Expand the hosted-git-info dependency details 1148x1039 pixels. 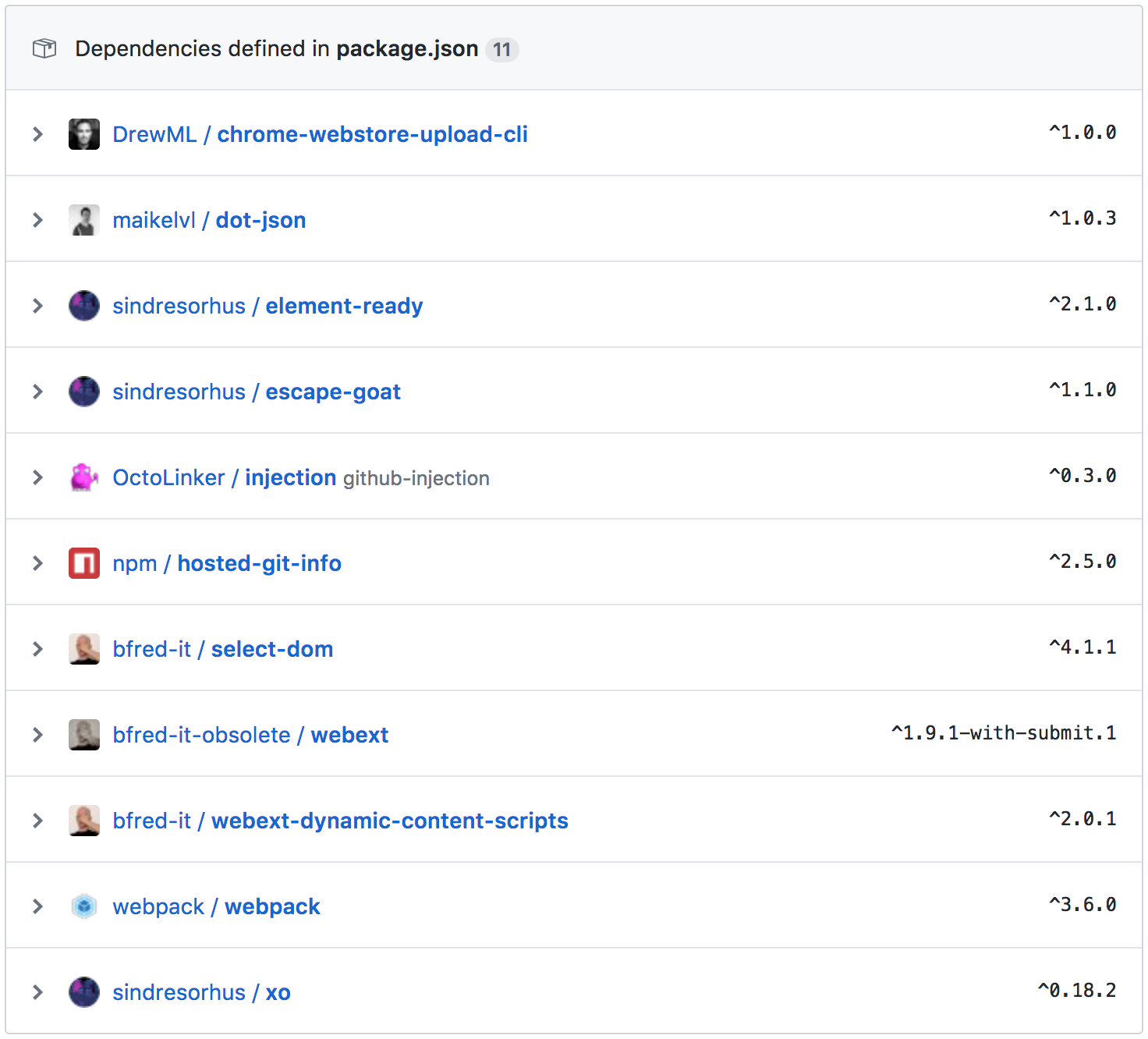[37, 562]
